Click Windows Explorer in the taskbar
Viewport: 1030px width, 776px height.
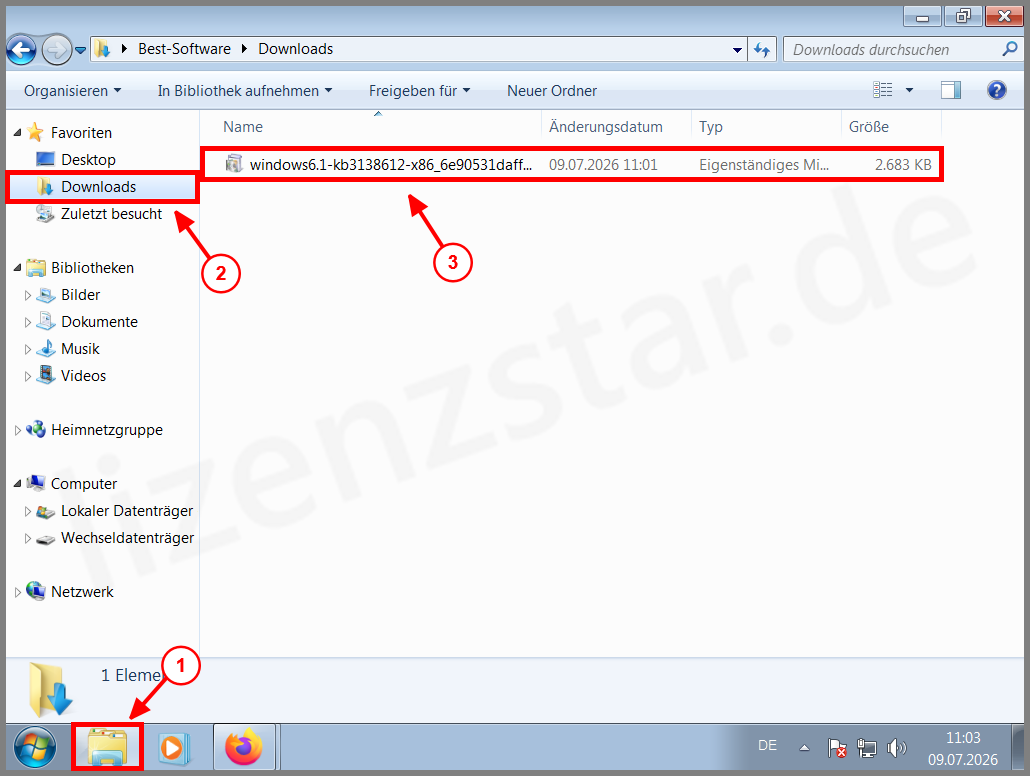[107, 747]
